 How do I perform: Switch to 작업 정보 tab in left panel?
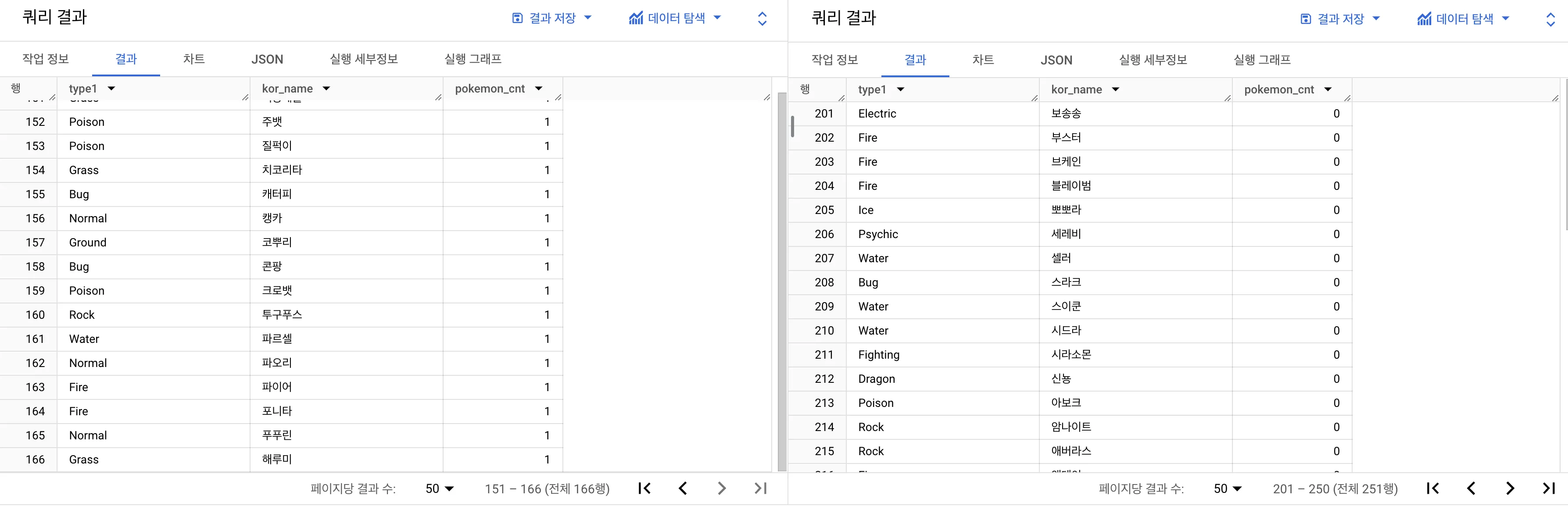pos(46,59)
